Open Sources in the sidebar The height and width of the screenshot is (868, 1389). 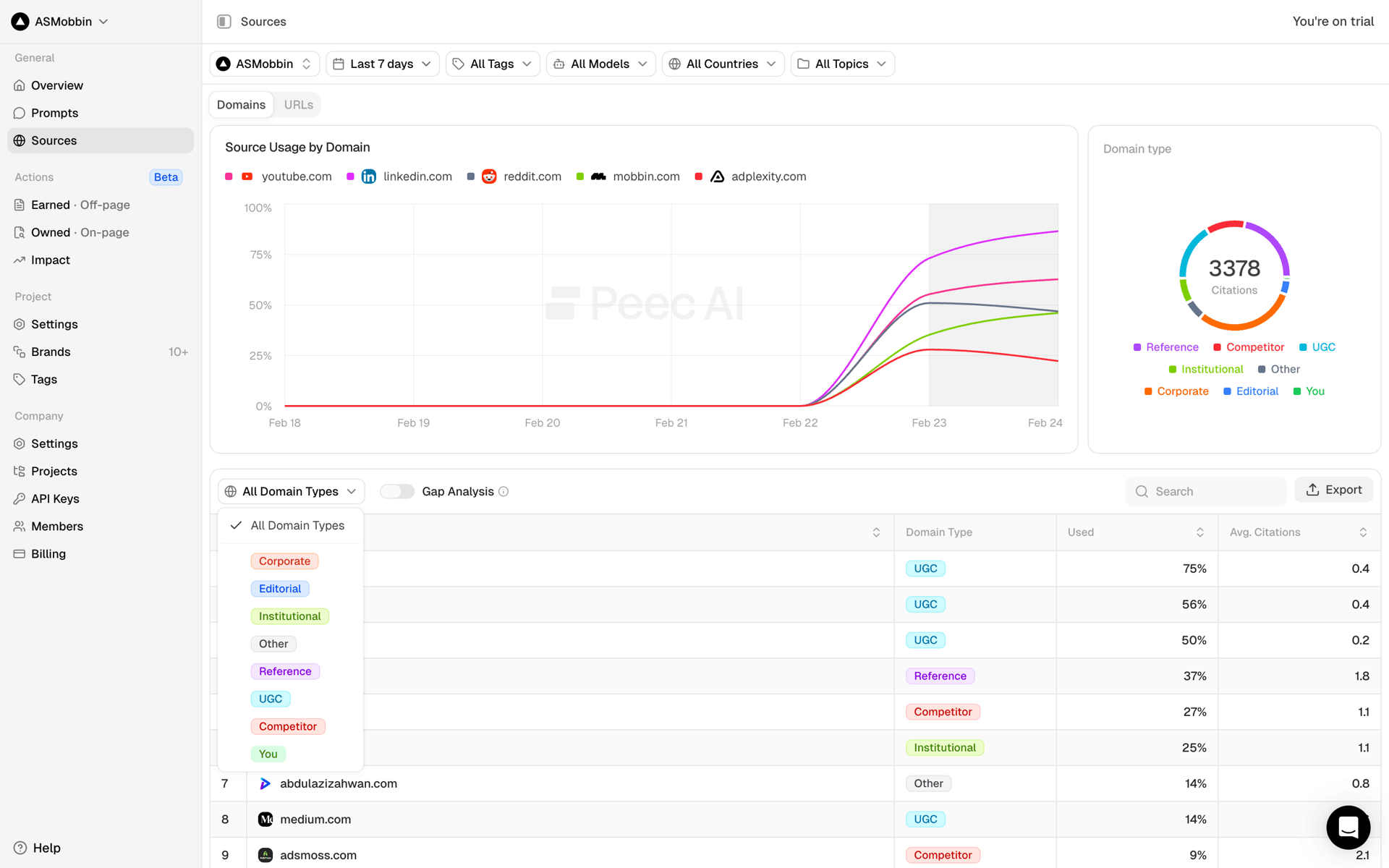pyautogui.click(x=101, y=140)
